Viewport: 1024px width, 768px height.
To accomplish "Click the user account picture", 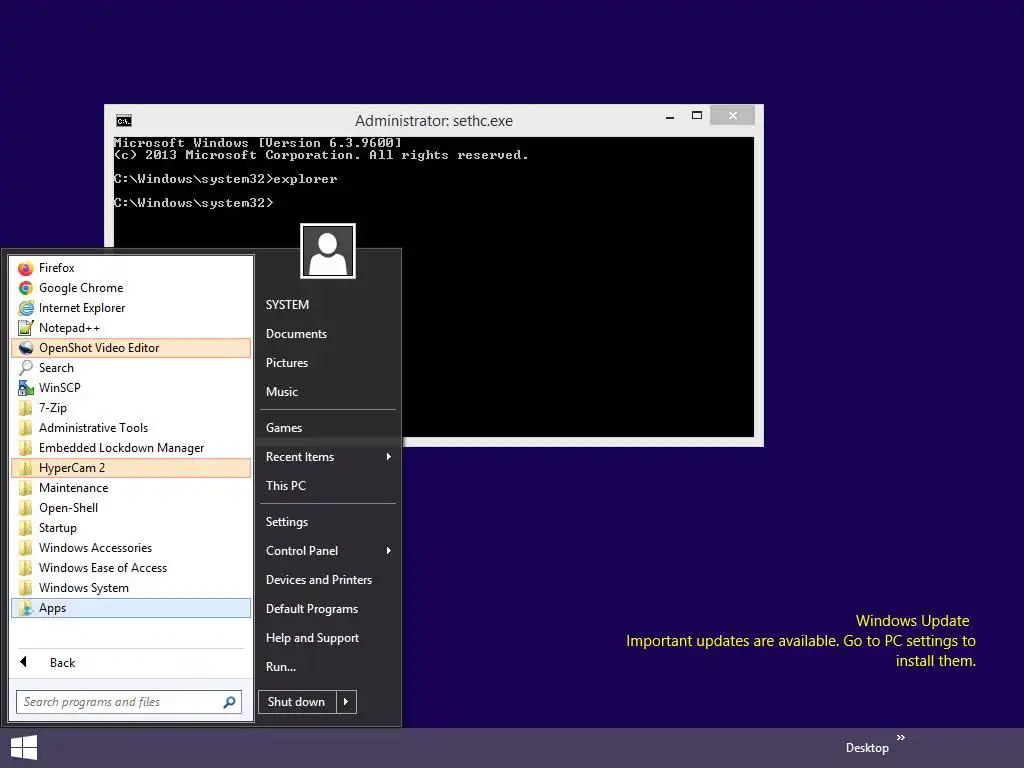I will point(328,251).
